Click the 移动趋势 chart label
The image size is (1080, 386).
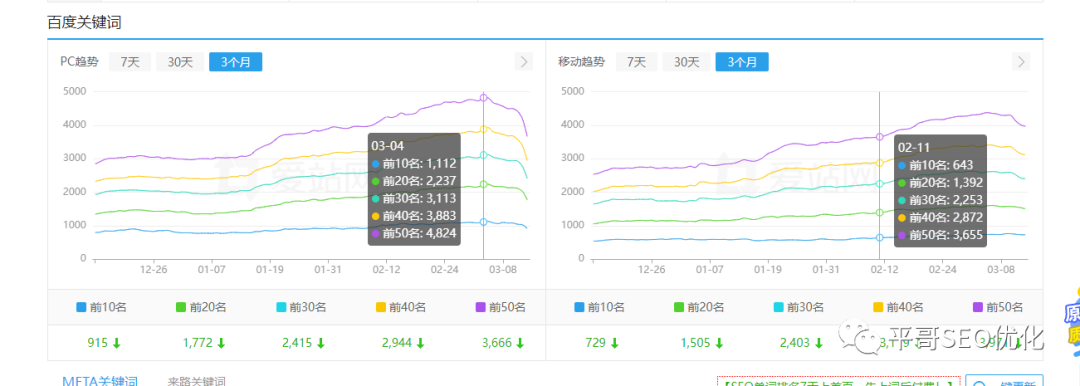click(x=581, y=62)
